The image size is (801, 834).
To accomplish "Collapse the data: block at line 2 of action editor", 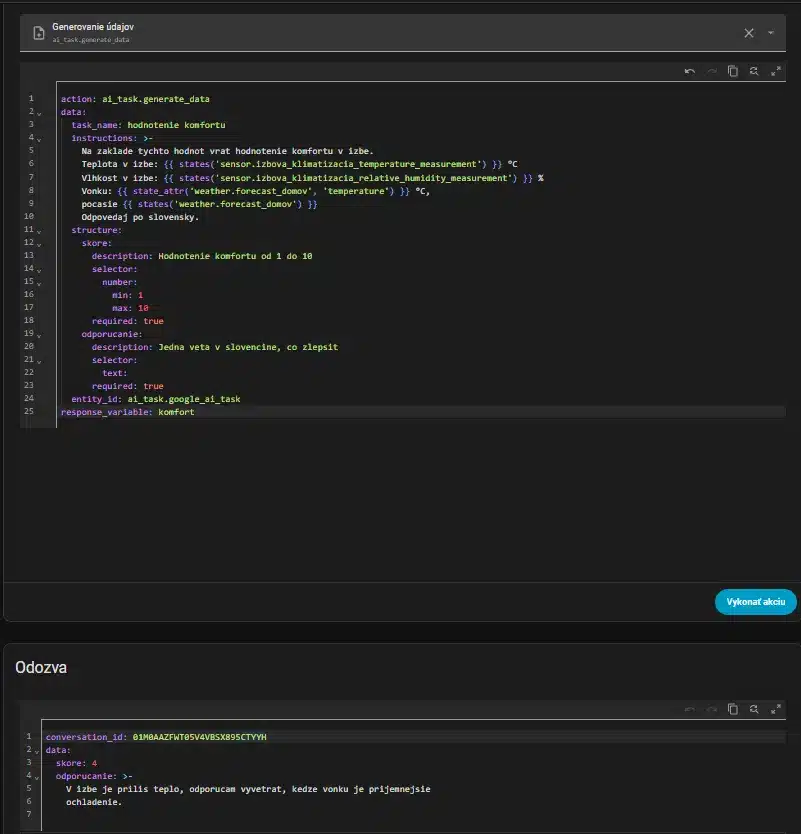I will coord(39,113).
